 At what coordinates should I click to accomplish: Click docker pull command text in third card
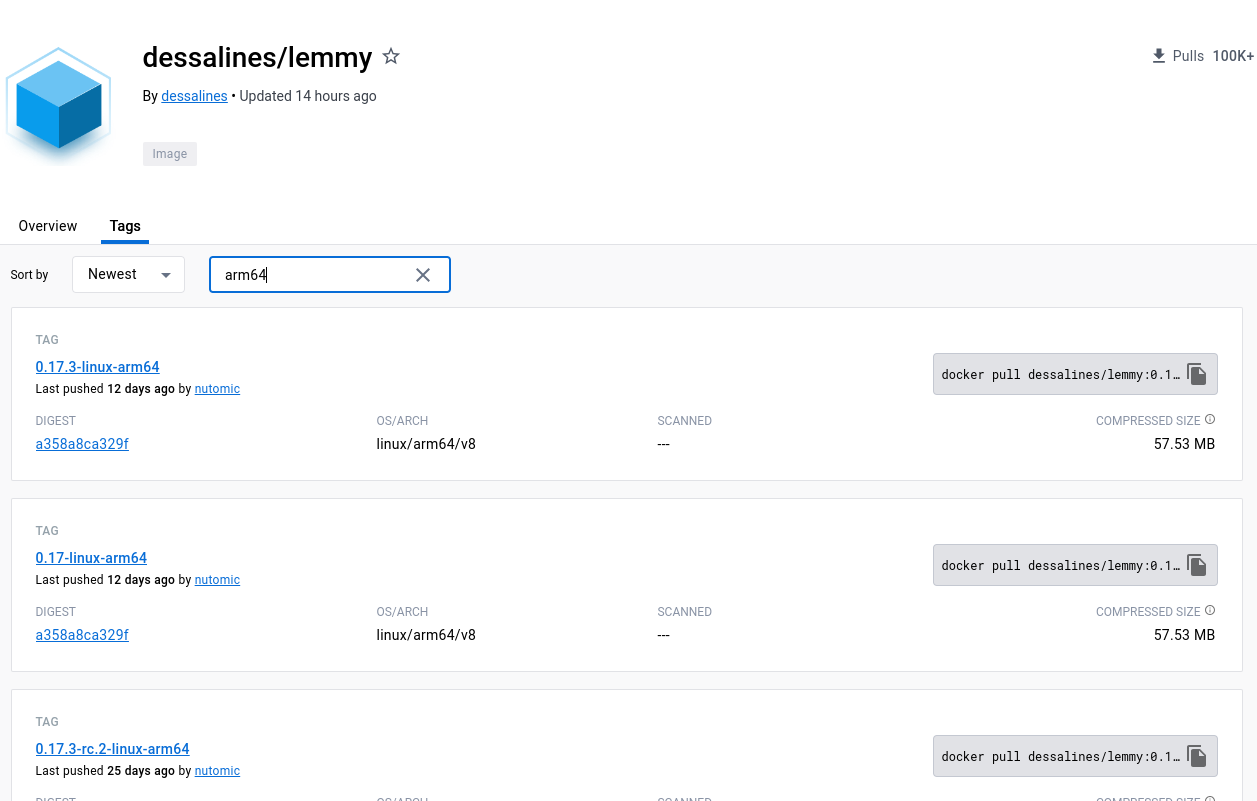coord(1060,757)
